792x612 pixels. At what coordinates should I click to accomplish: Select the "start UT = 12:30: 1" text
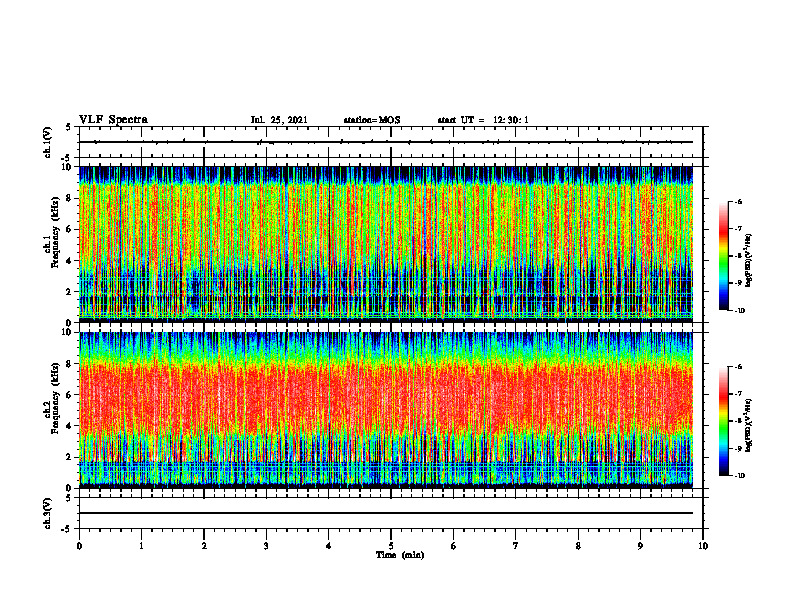[x=483, y=120]
